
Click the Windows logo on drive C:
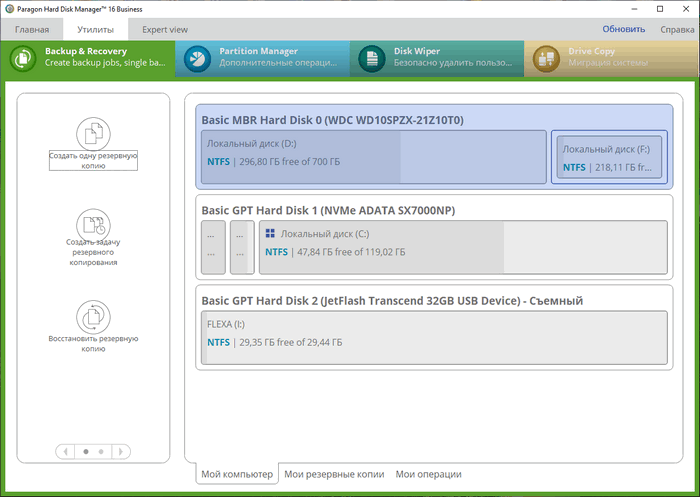270,233
